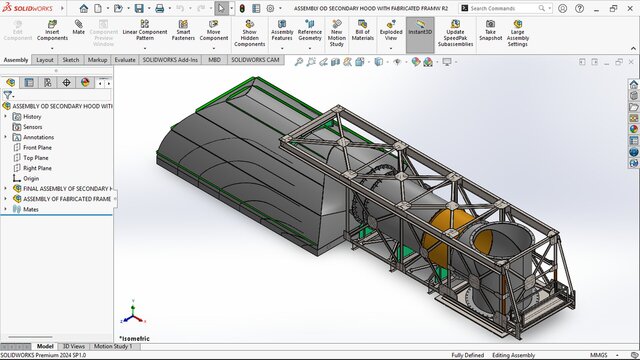
Task: Open Bill of Materials
Action: coord(362,30)
